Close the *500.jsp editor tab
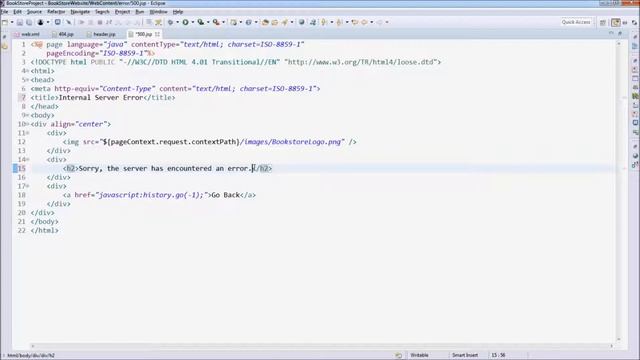This screenshot has height=360, width=640. (157, 34)
